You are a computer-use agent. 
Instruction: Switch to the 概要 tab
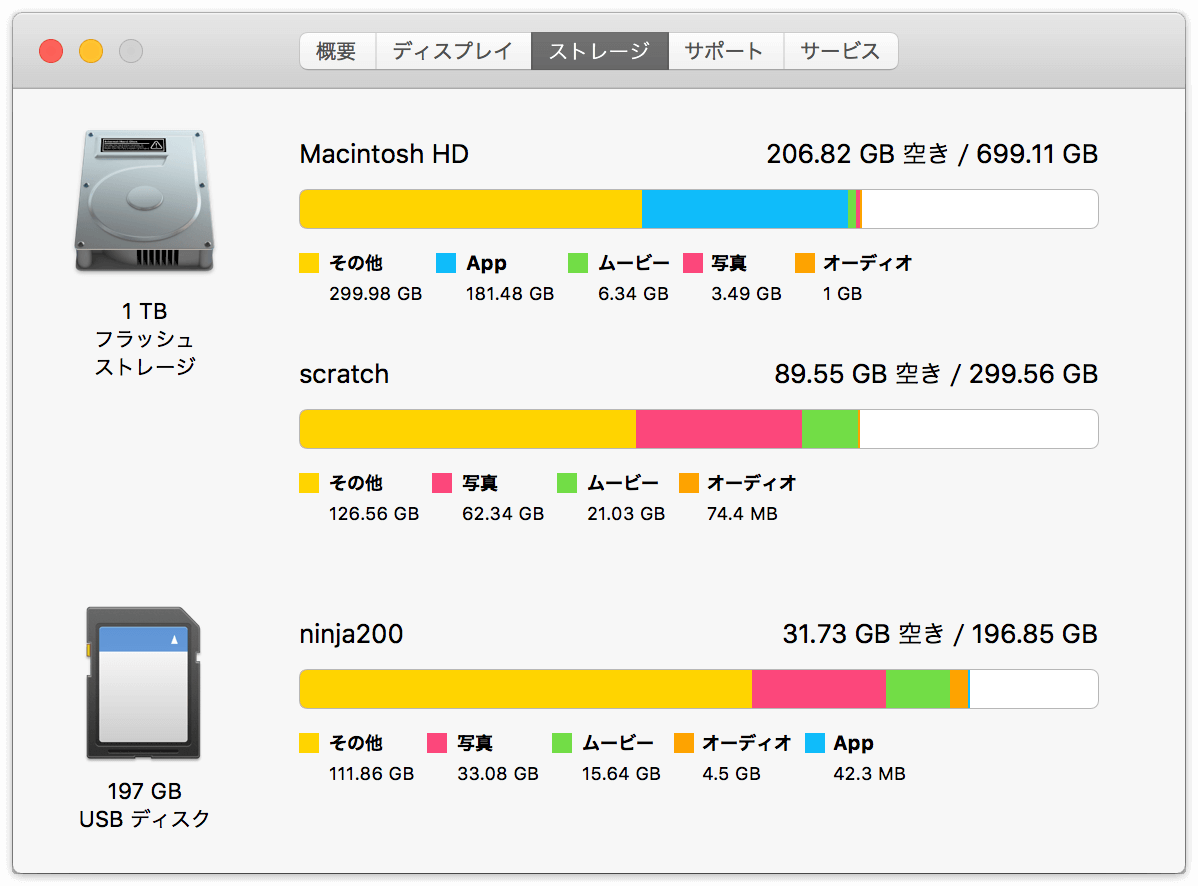(337, 51)
